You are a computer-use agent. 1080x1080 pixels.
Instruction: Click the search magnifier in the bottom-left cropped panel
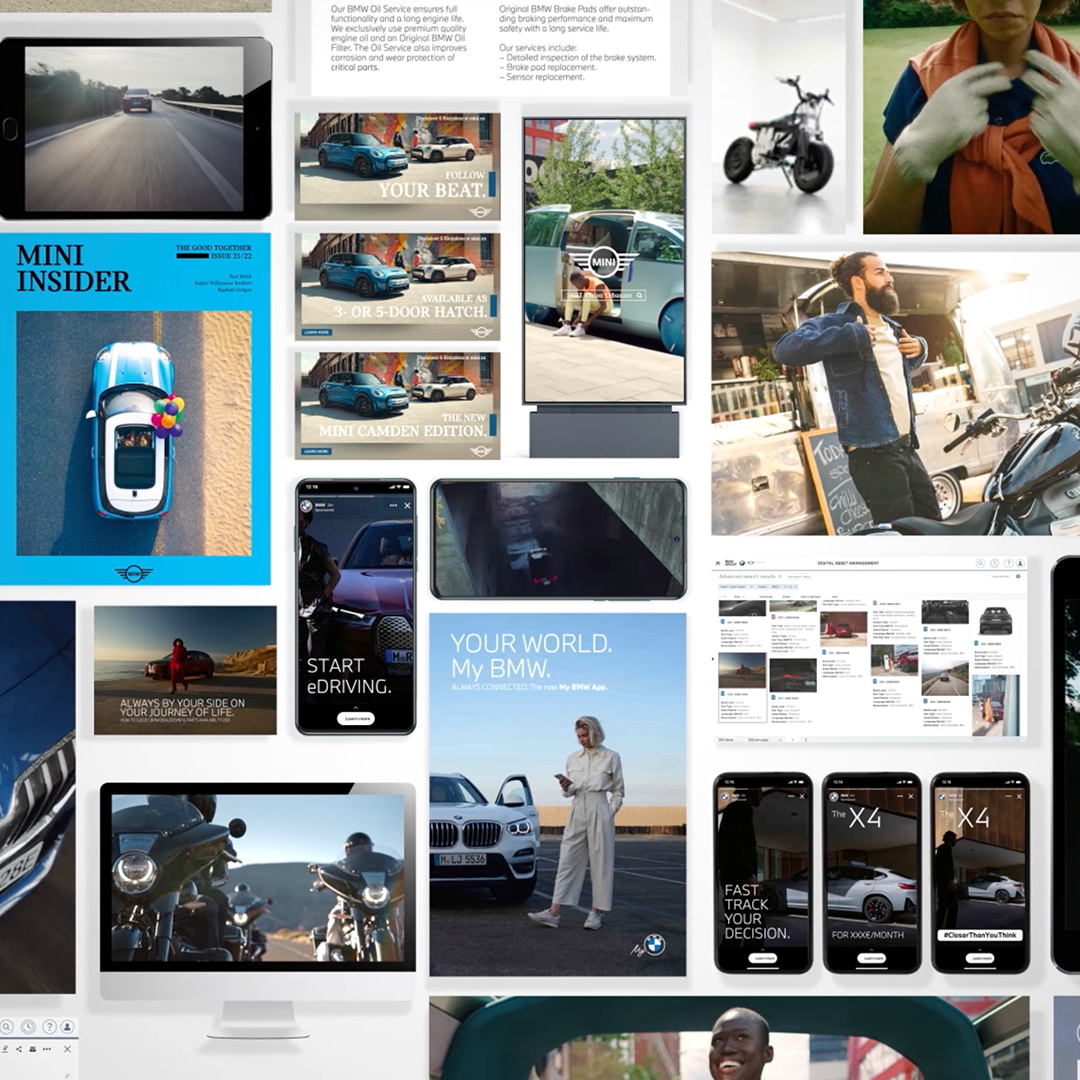click(6, 1026)
